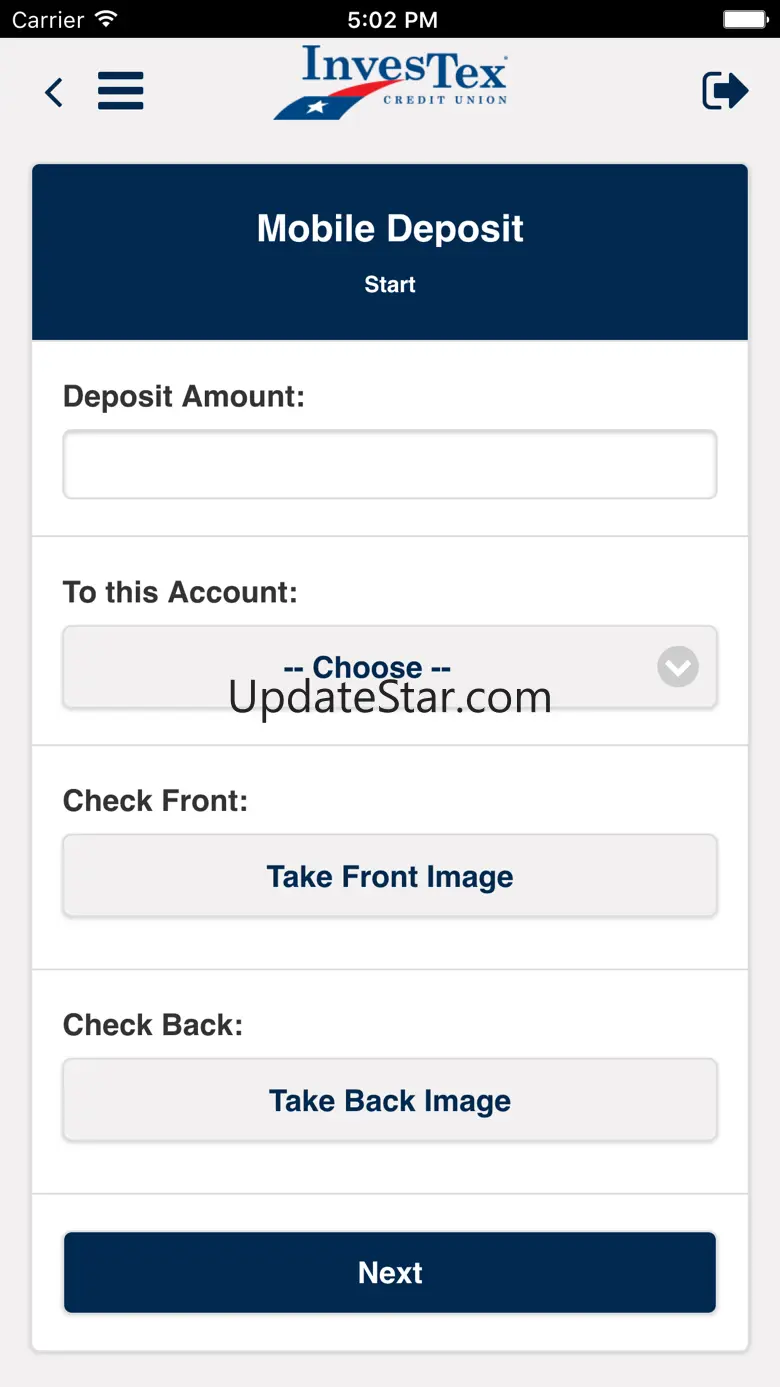Go back using the left chevron icon
780x1387 pixels.
coord(54,93)
